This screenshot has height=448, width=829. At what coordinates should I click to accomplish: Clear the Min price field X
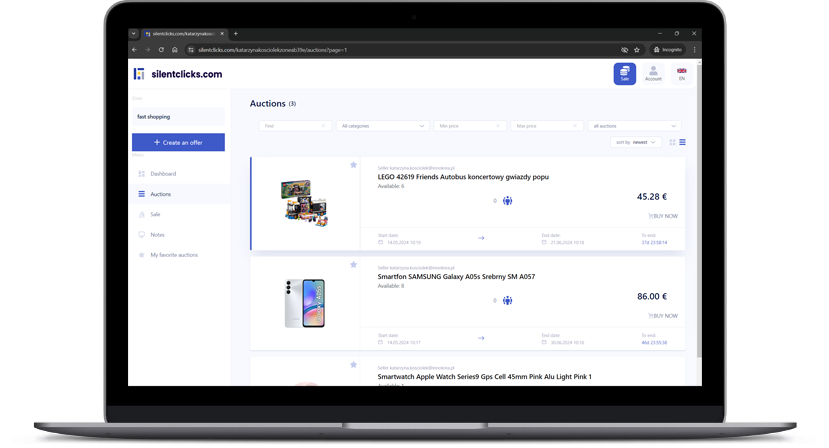(x=498, y=126)
